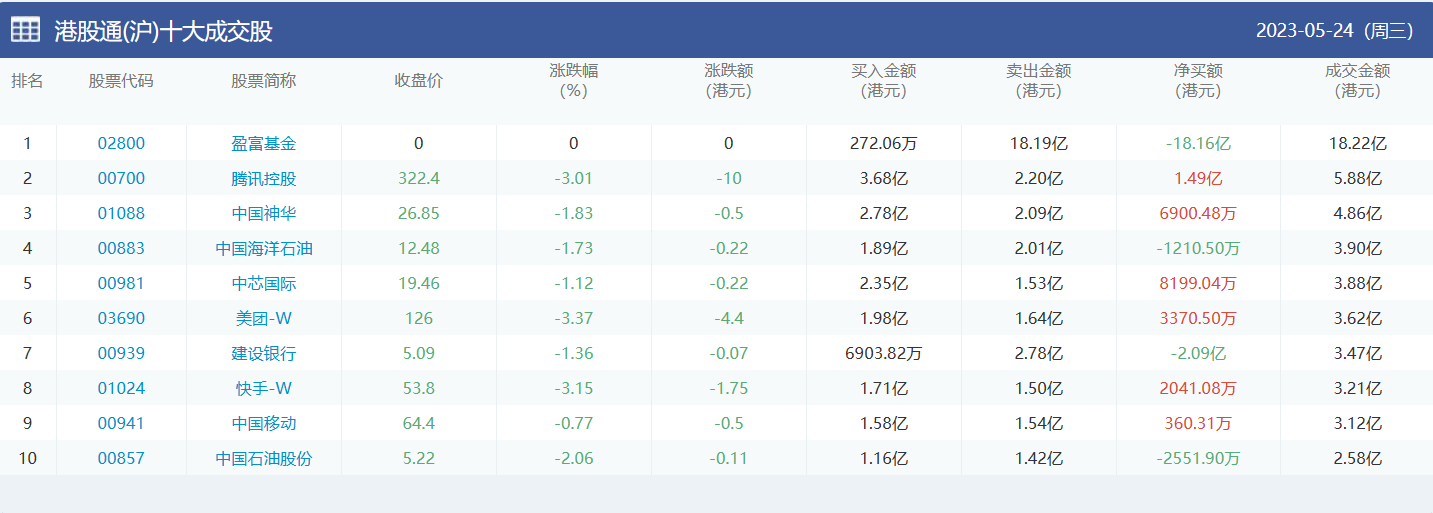
Task: Open 中国海洋石油 stock page
Action: 264,249
